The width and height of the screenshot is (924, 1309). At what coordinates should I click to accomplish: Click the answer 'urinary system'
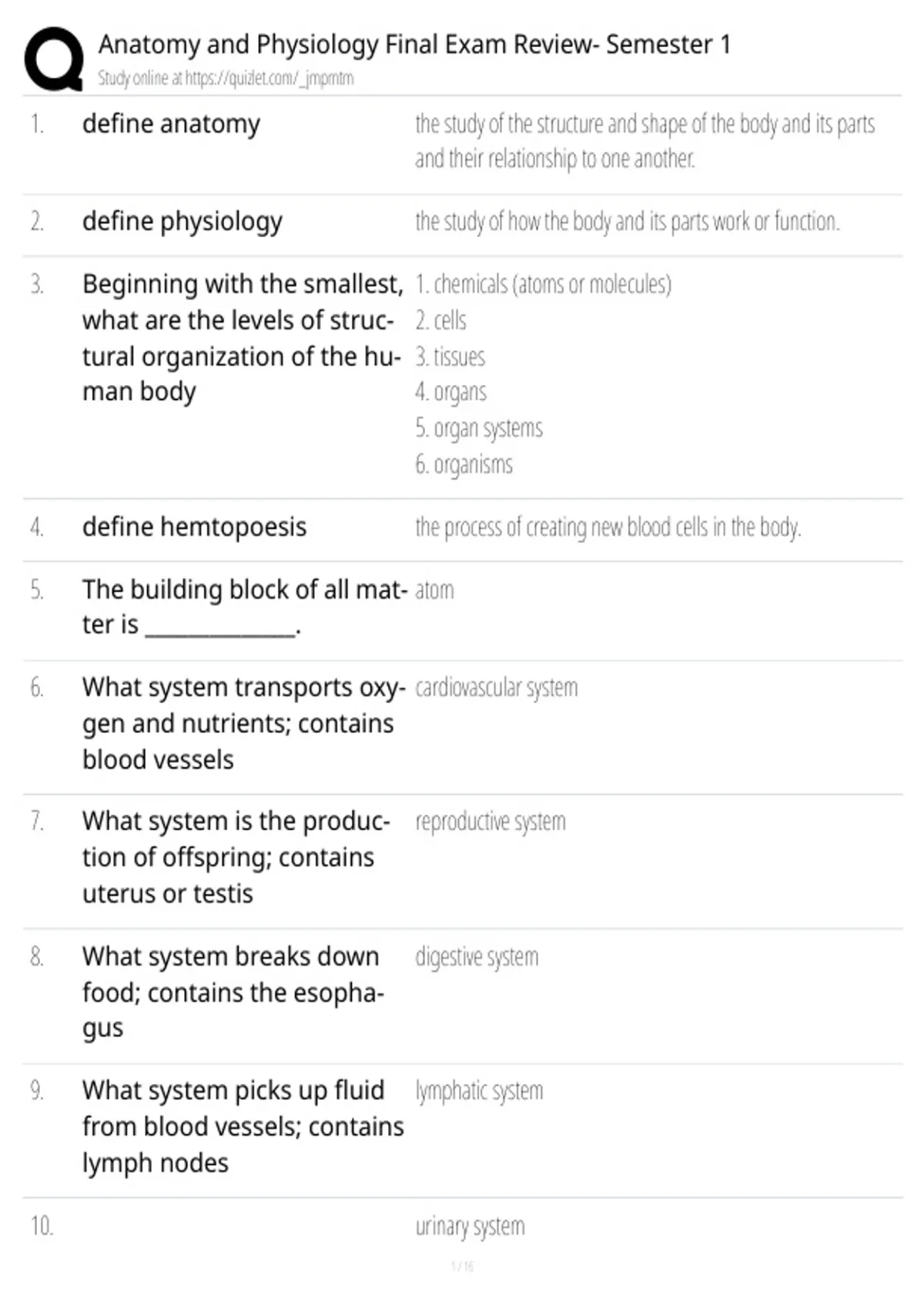pos(470,1226)
